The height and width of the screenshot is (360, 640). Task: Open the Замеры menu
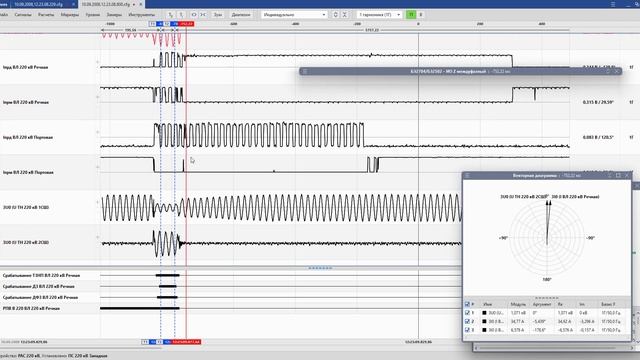(114, 15)
